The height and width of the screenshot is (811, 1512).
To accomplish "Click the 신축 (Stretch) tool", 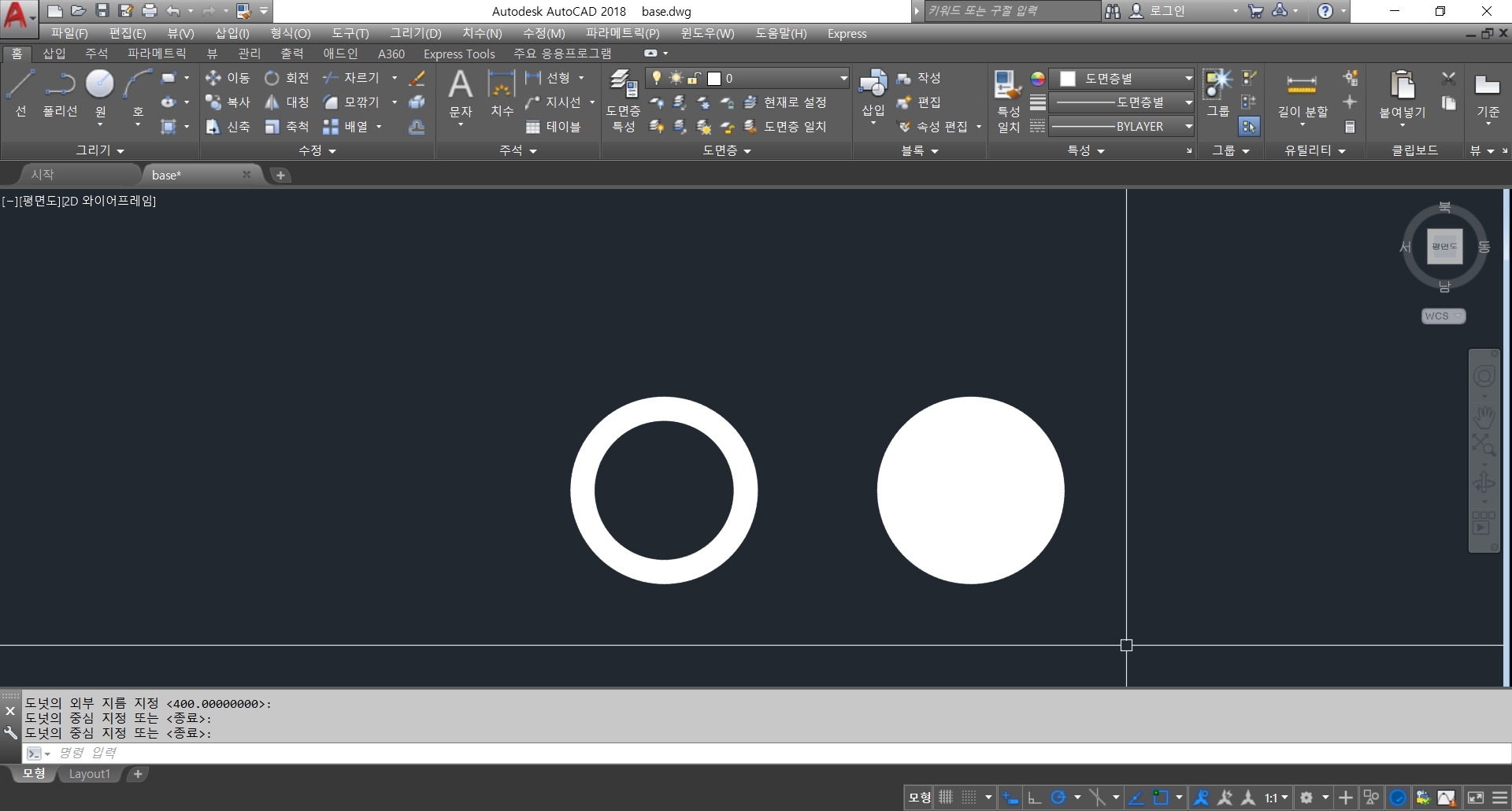I will tap(227, 127).
